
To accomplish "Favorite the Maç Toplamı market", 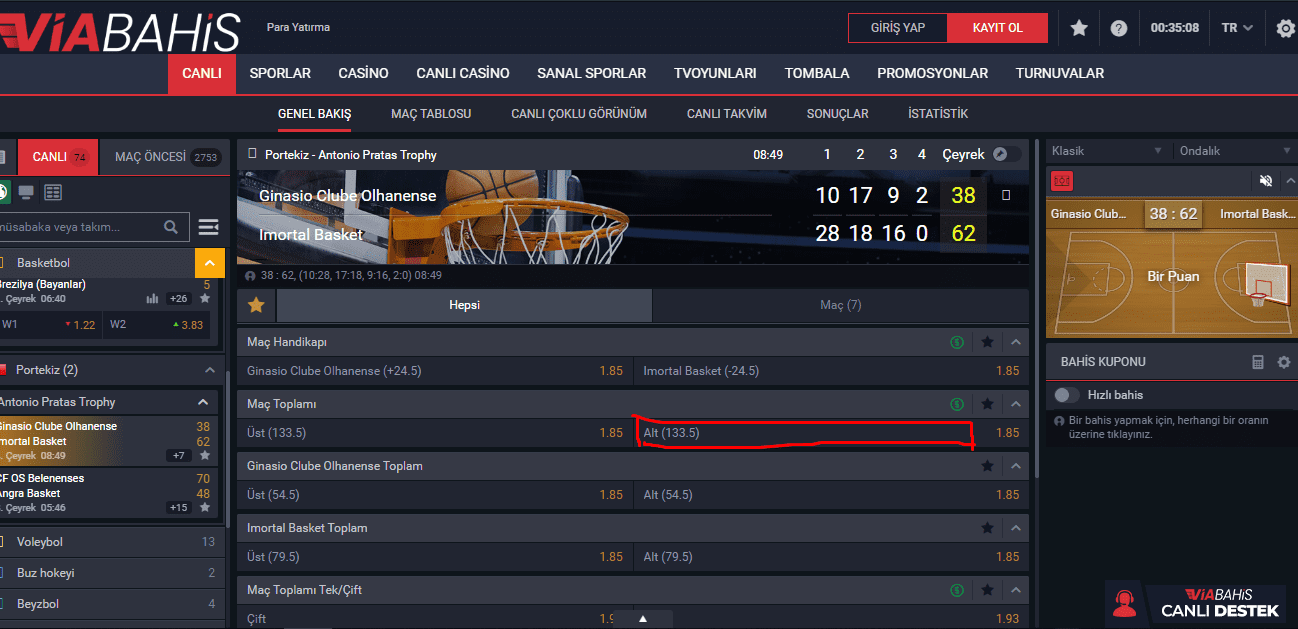I will [988, 404].
